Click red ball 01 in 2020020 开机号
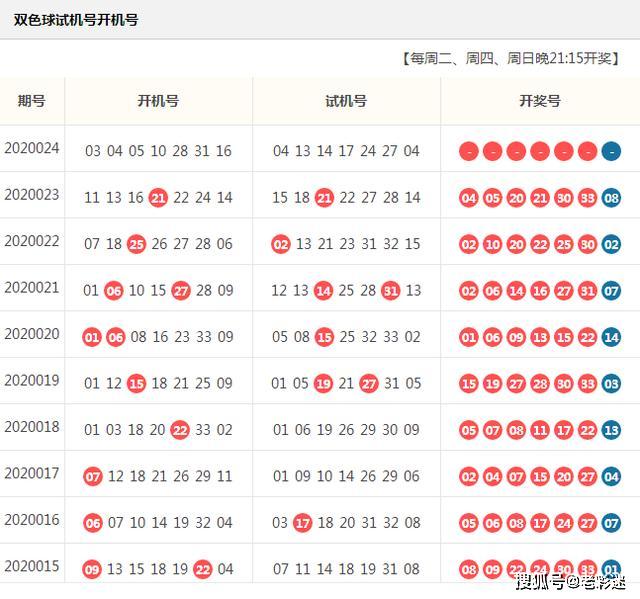 coord(92,337)
